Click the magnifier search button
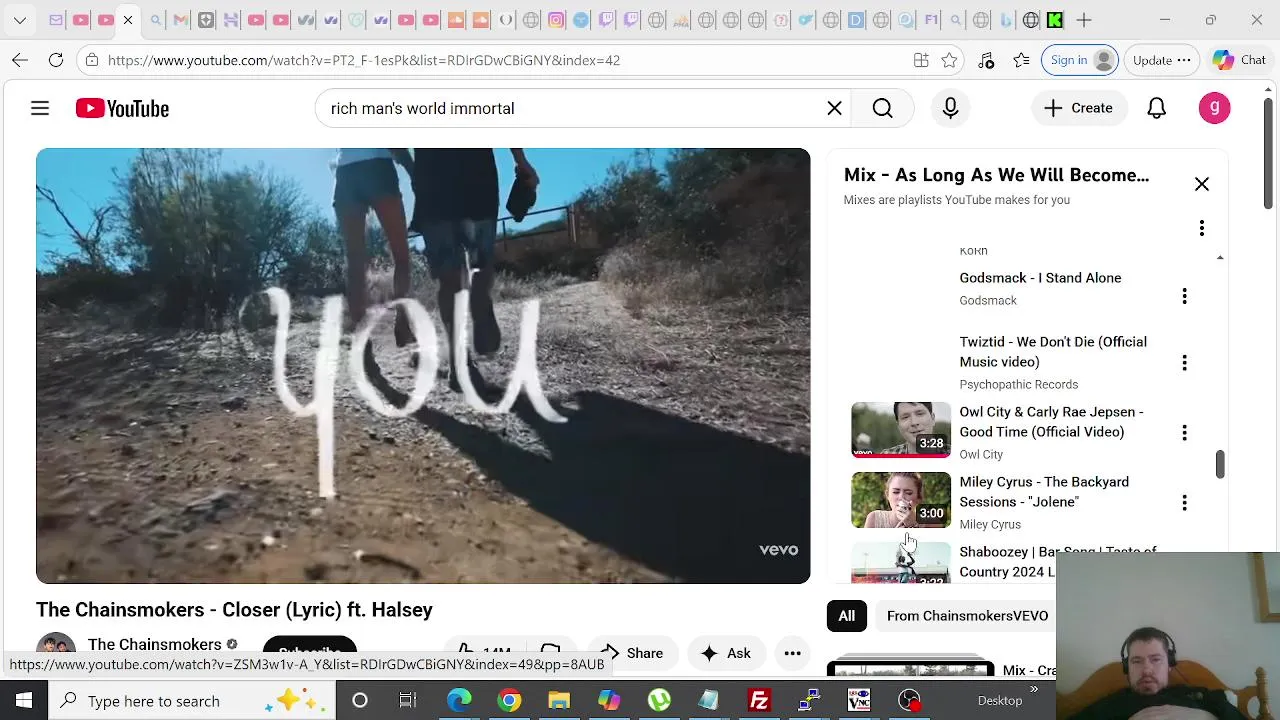This screenshot has width=1280, height=720. pos(882,108)
